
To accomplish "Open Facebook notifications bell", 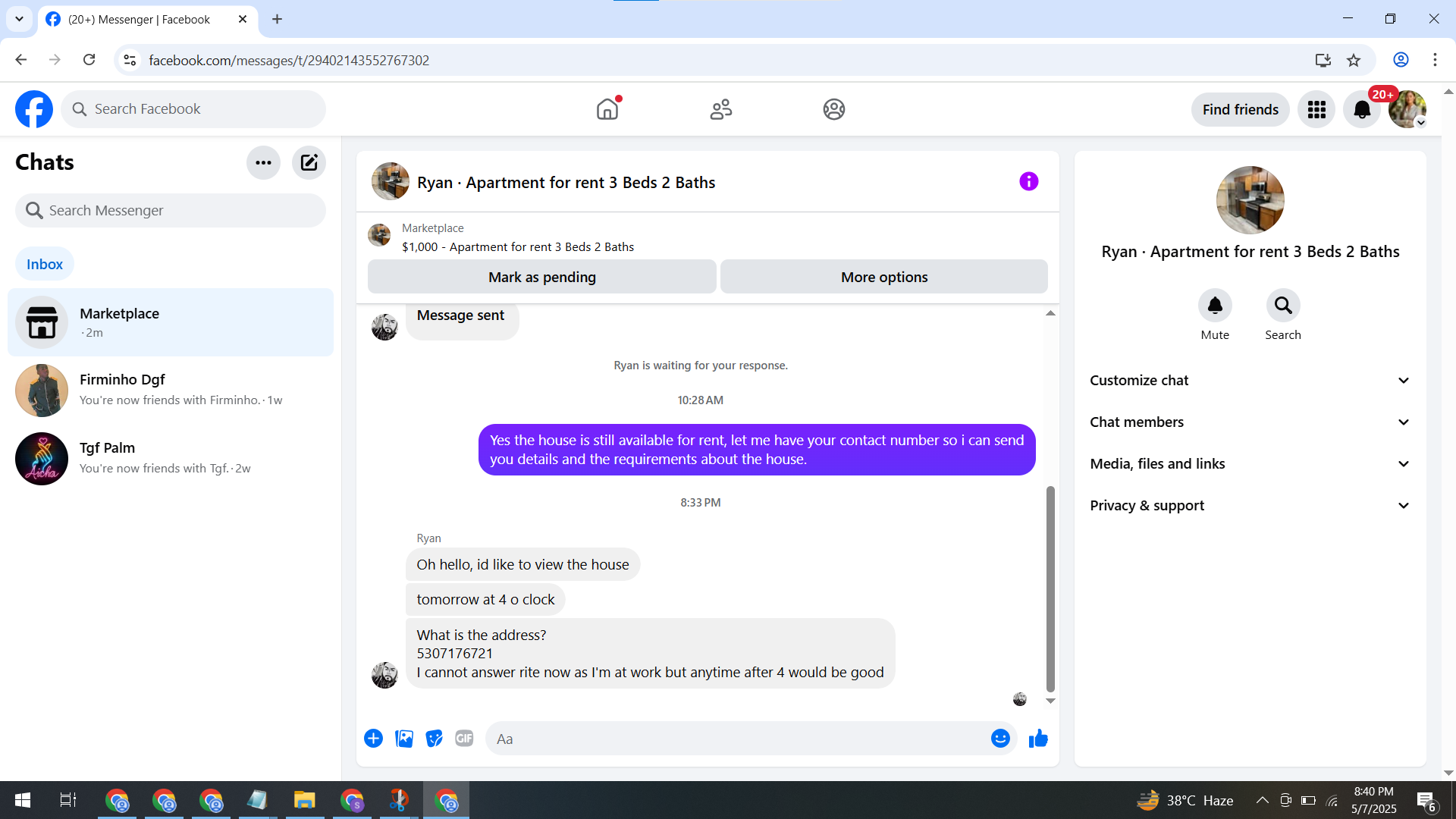I will (x=1362, y=110).
